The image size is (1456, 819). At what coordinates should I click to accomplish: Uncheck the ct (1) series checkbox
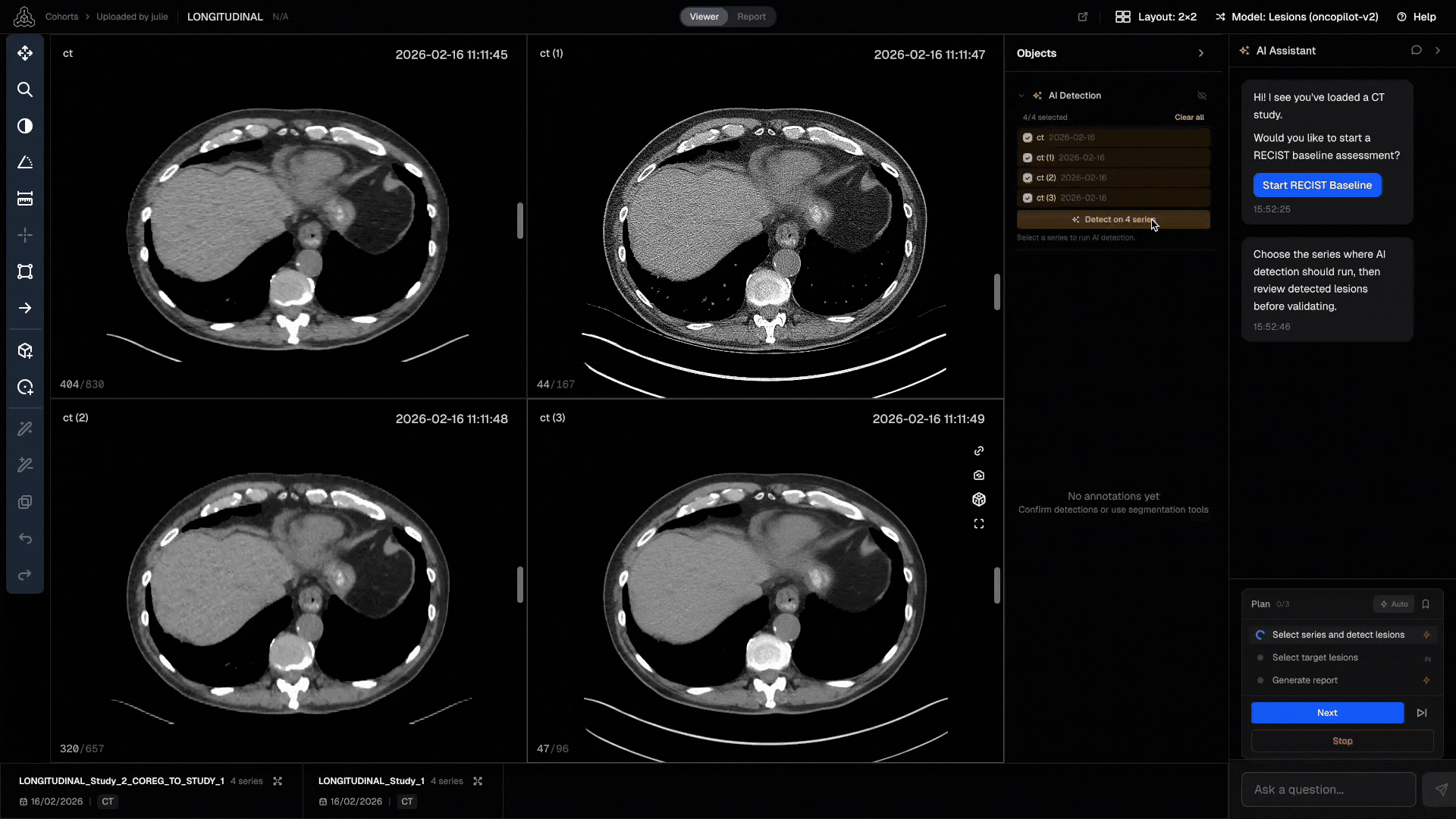tap(1028, 158)
